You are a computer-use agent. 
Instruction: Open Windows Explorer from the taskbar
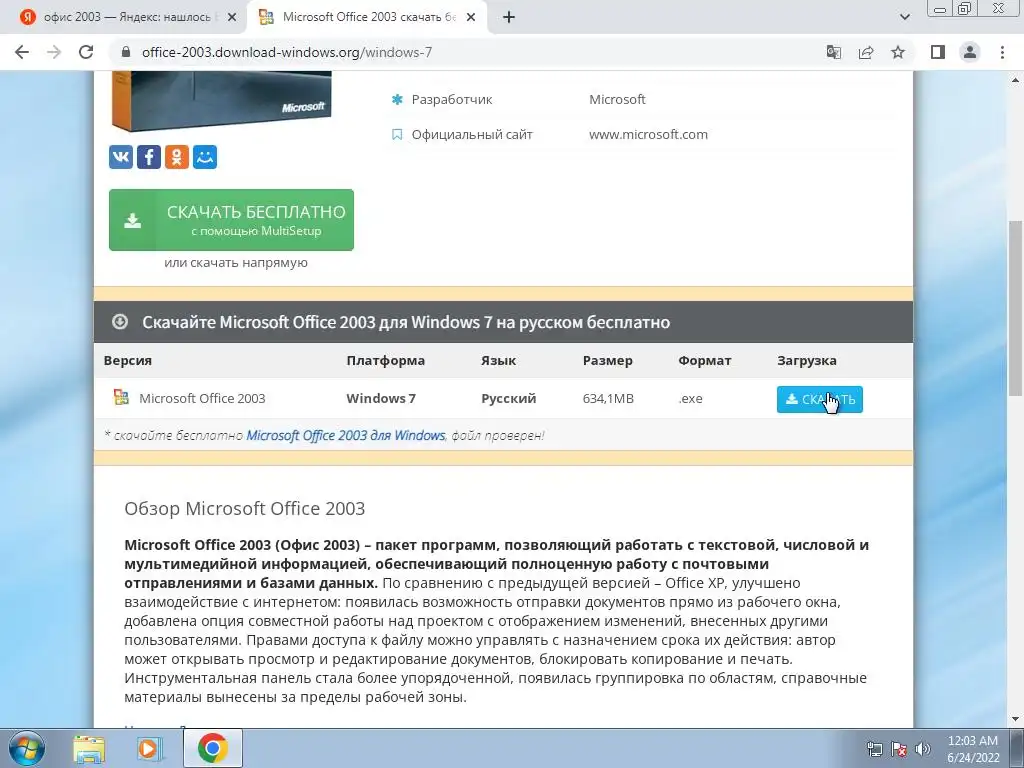[89, 749]
